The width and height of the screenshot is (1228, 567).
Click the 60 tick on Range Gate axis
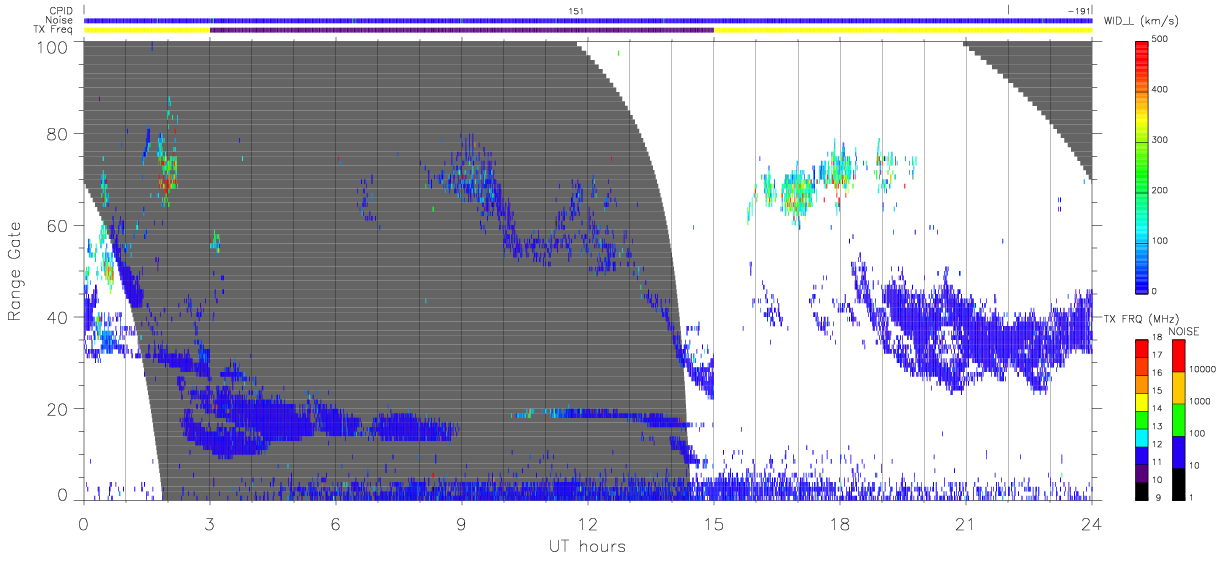[x=55, y=225]
